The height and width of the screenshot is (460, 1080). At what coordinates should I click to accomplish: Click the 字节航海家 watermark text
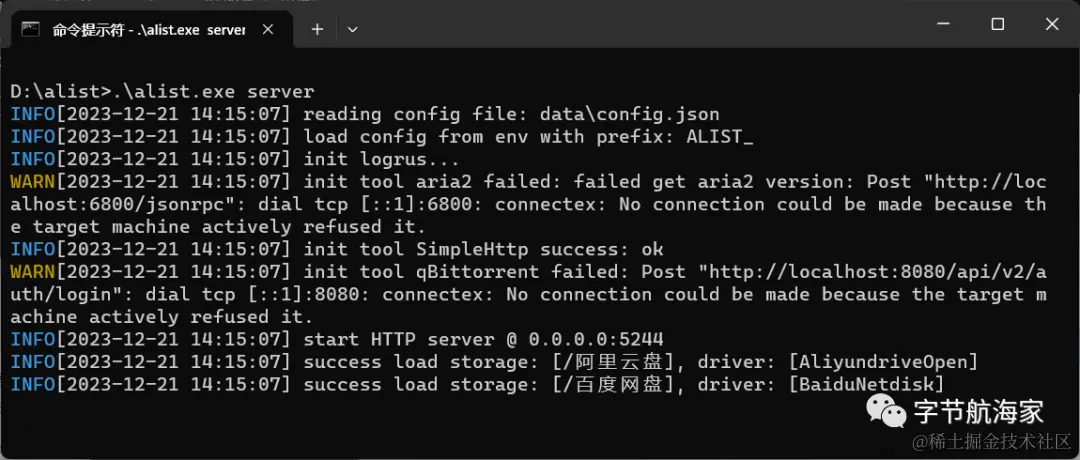click(979, 412)
